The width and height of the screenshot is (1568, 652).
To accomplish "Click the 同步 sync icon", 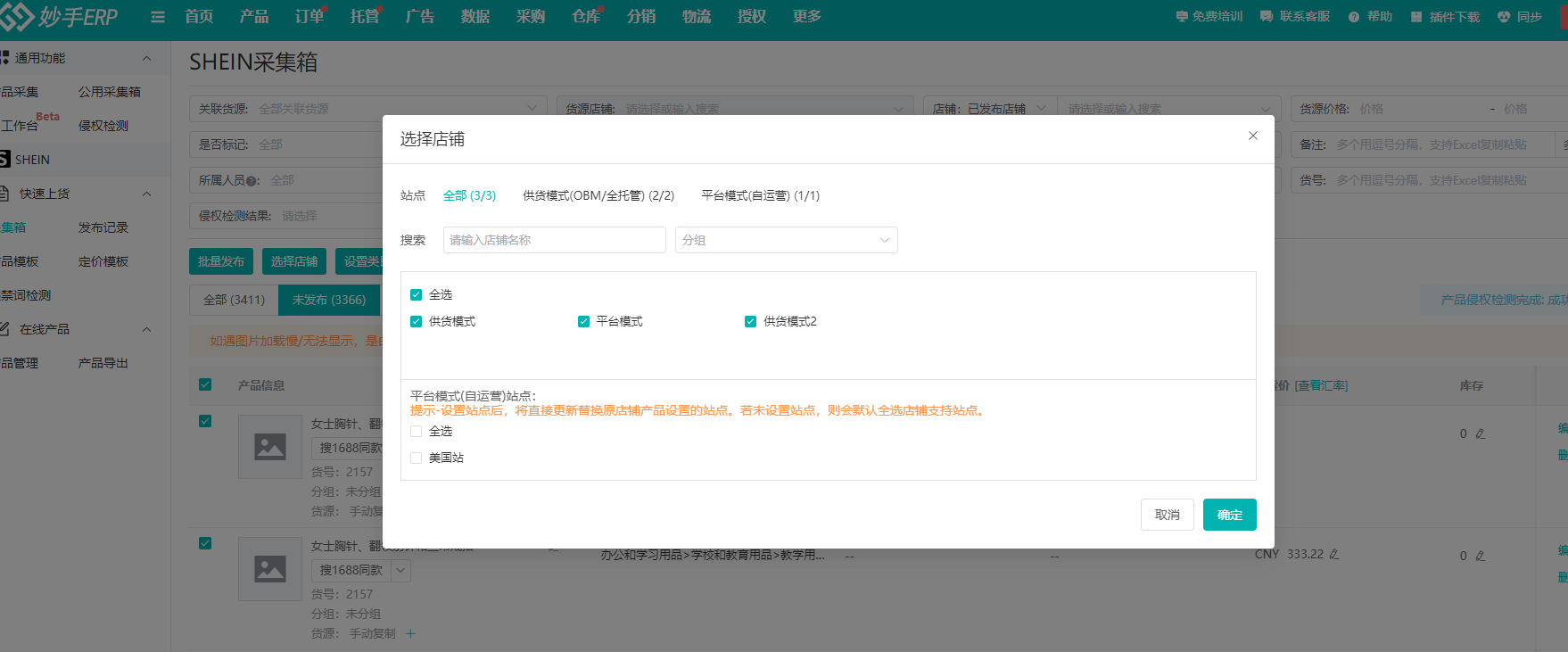I will 1504,17.
